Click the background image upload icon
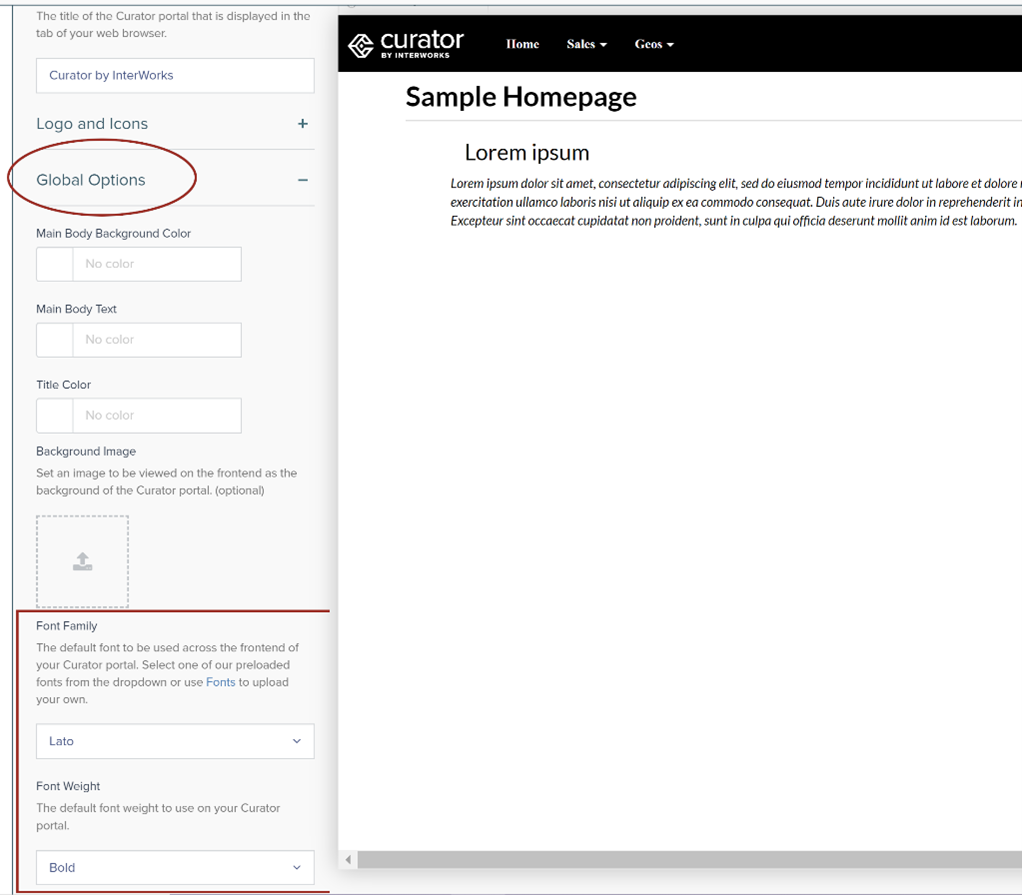This screenshot has height=895, width=1022. tap(82, 562)
